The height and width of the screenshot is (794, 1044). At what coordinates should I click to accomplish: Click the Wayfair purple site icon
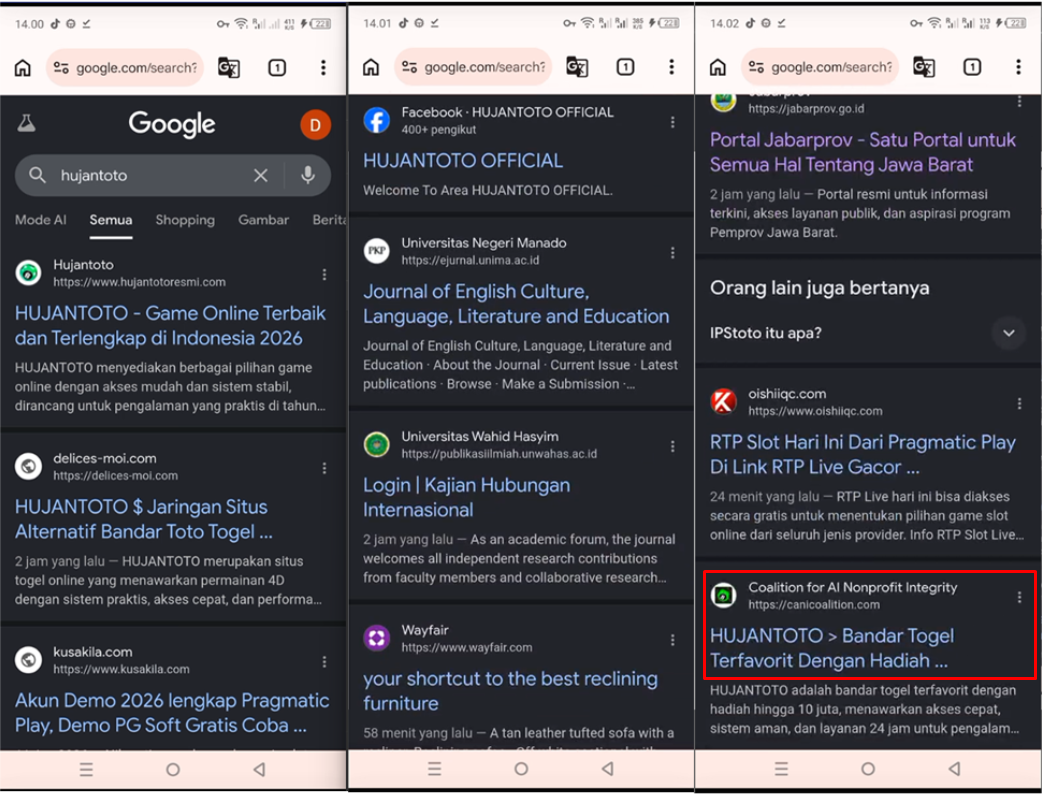click(x=376, y=638)
